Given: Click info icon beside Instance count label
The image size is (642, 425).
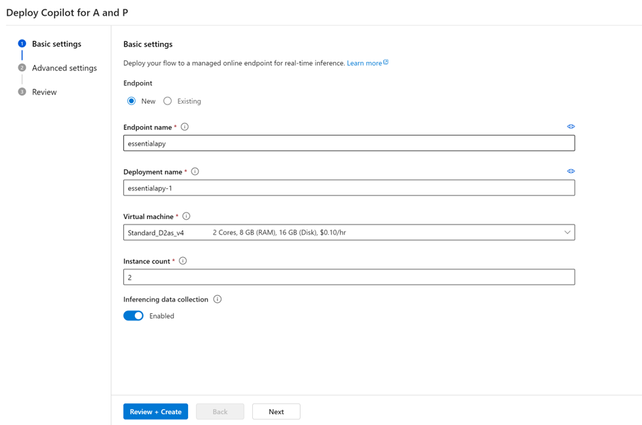Looking at the screenshot, I should tap(182, 261).
